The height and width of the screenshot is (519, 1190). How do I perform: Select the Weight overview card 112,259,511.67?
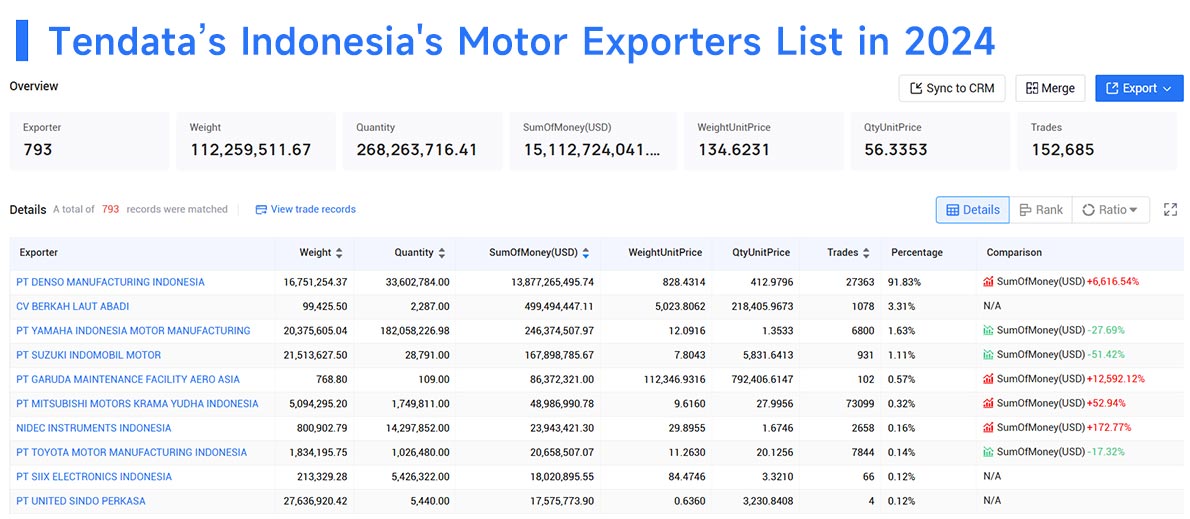click(x=256, y=140)
